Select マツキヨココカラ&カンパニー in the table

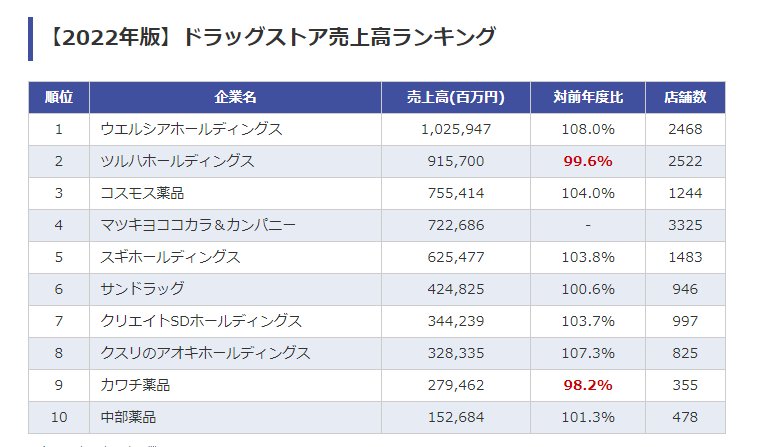click(198, 225)
